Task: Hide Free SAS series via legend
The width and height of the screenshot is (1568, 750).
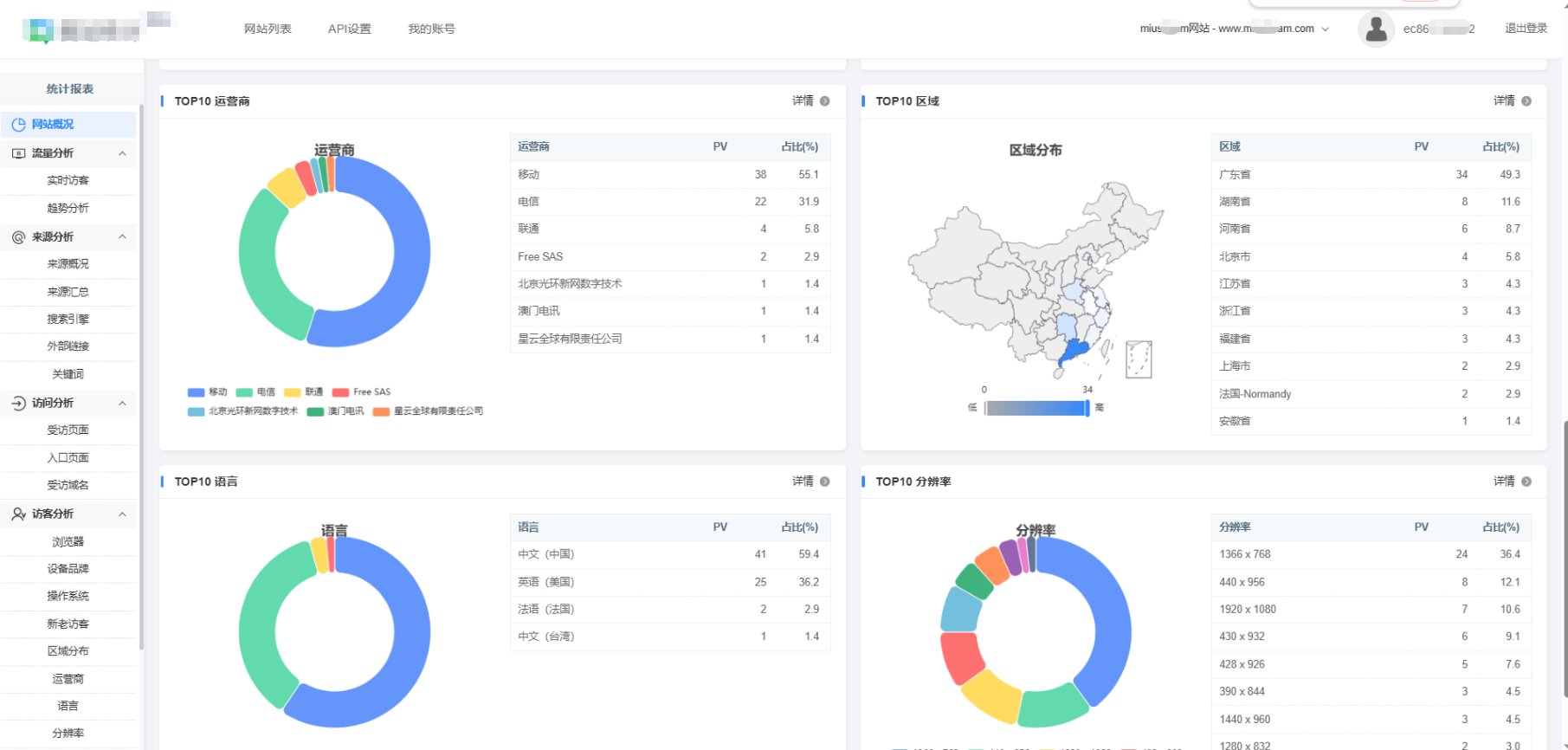Action: pyautogui.click(x=361, y=392)
